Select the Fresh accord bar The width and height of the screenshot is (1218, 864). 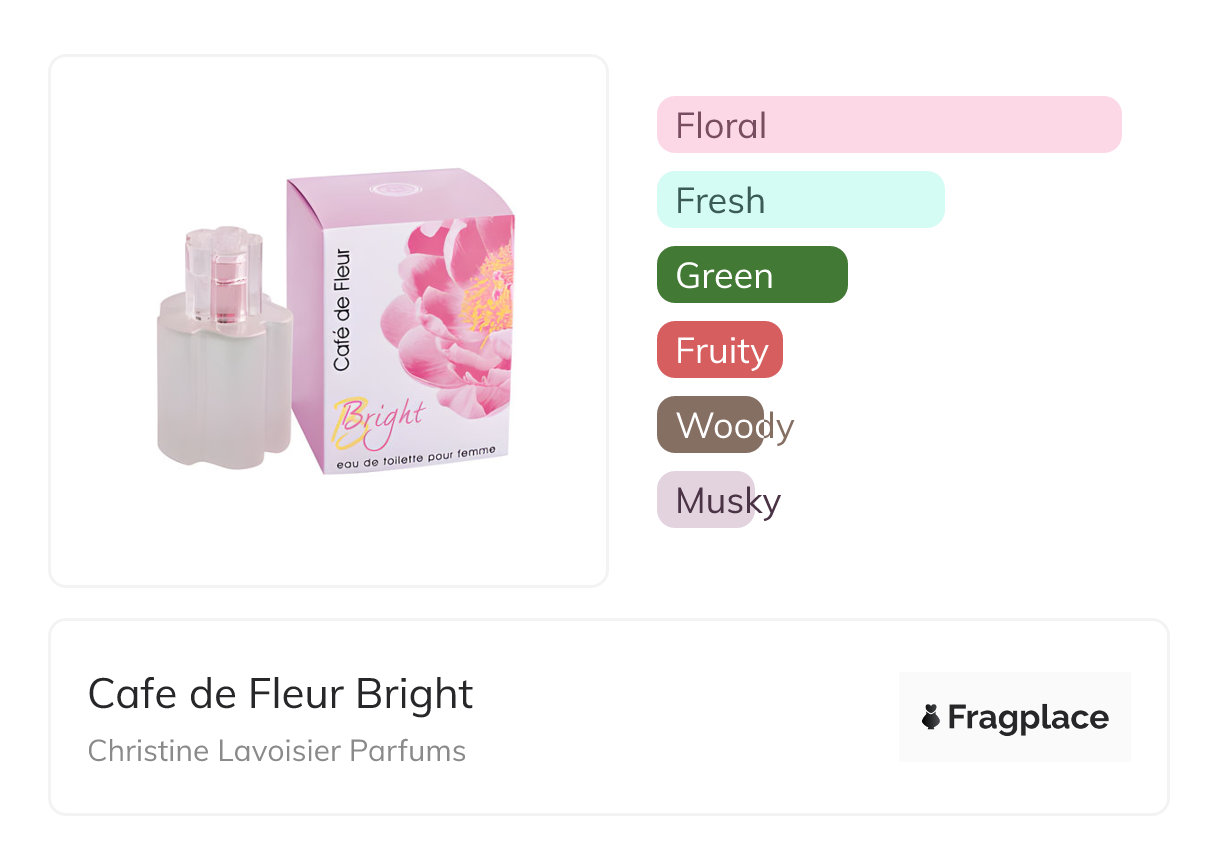(x=800, y=200)
